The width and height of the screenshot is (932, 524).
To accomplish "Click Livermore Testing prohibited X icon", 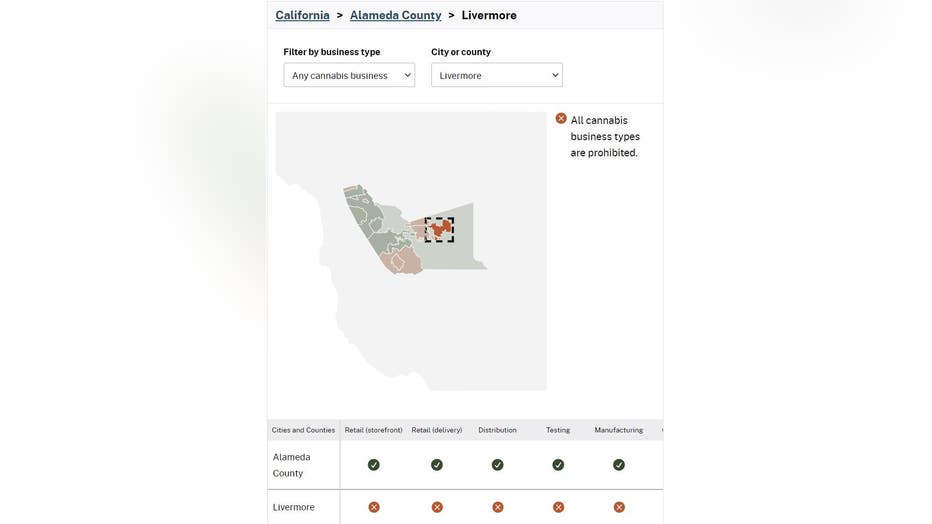I will 558,507.
